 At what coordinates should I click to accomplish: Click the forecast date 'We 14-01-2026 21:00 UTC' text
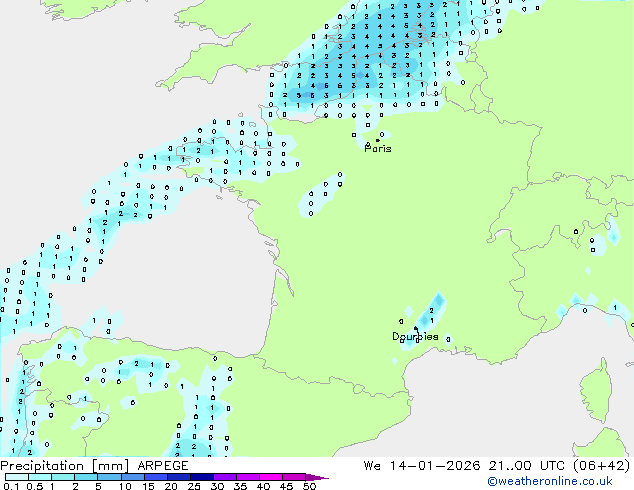click(464, 466)
